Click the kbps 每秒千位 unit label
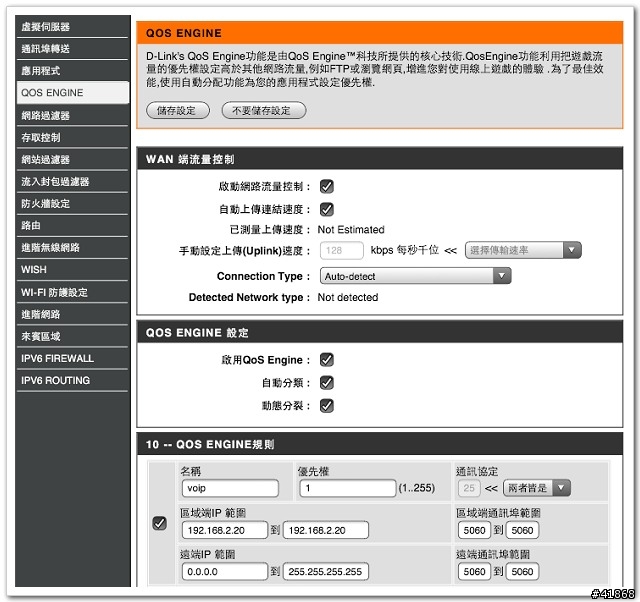This screenshot has width=640, height=602. (404, 250)
